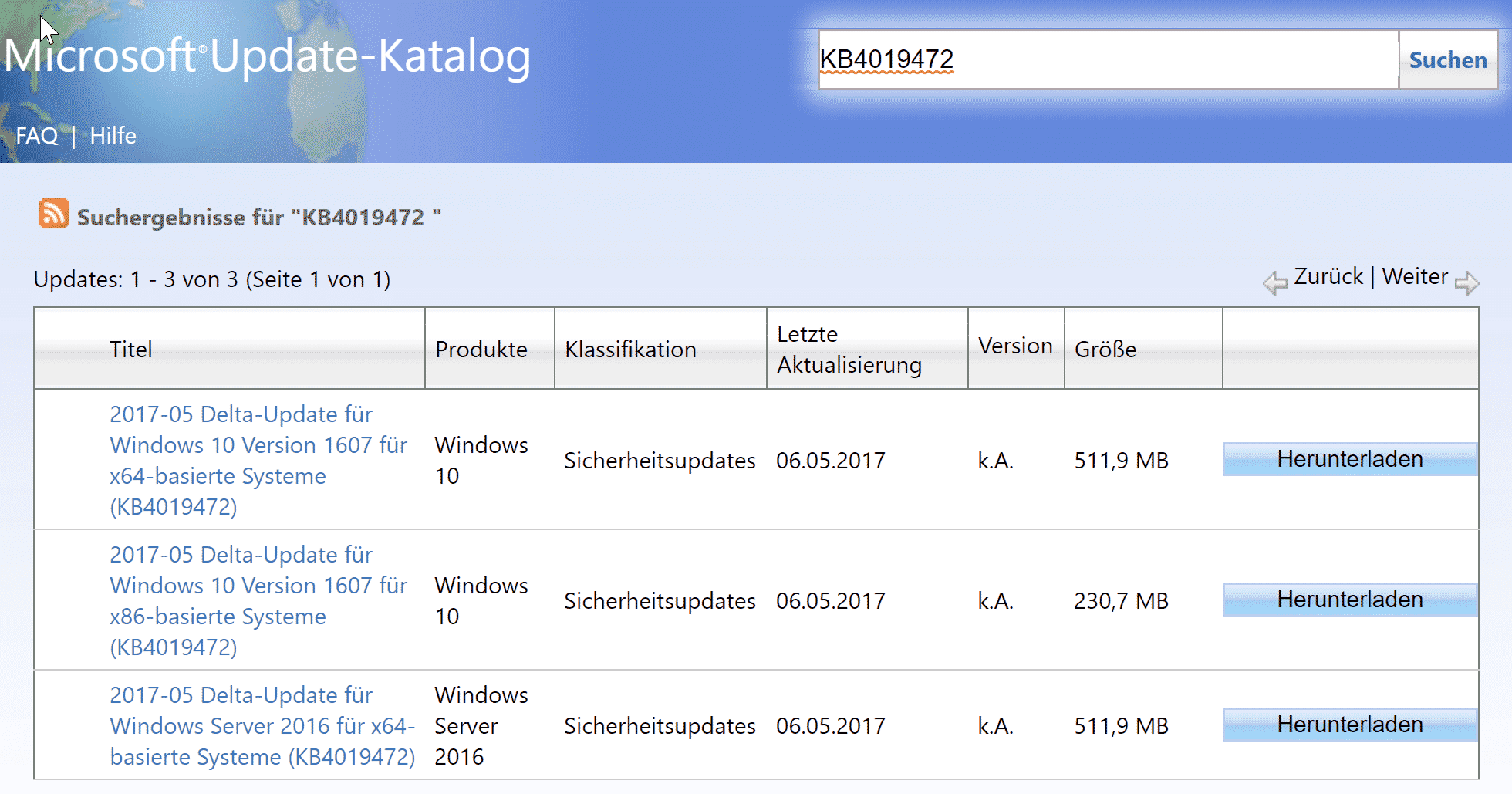This screenshot has width=1512, height=794.
Task: Open Delta-Update Windows 10 1607 x86 link
Action: coord(258,601)
